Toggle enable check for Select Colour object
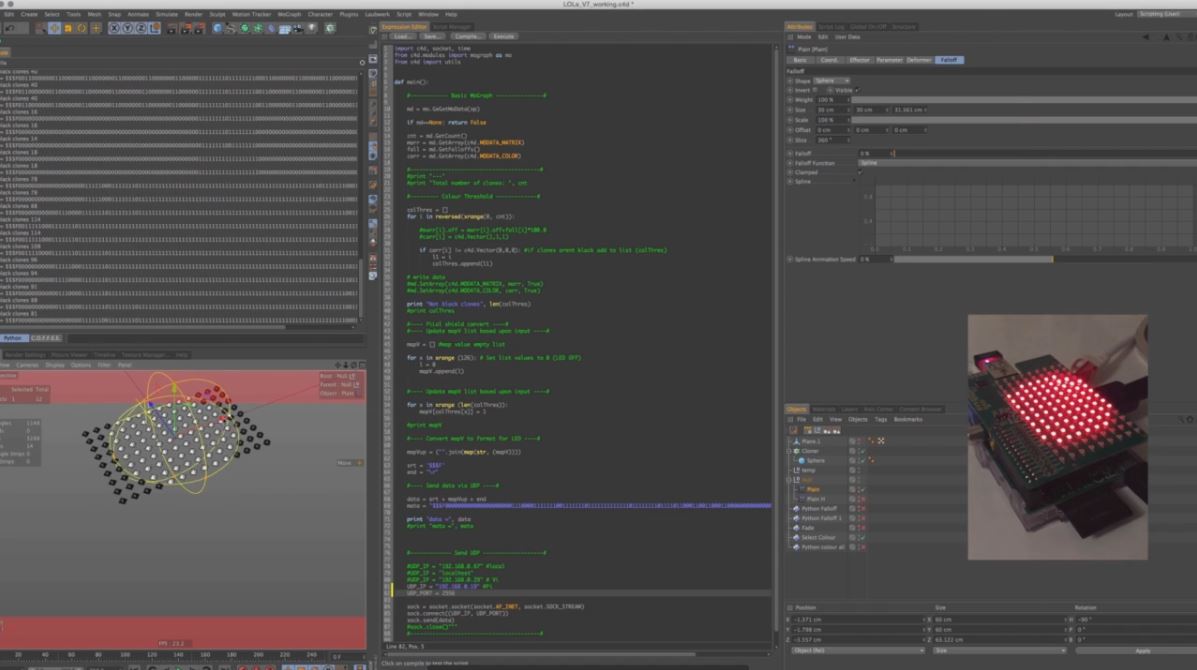This screenshot has height=670, width=1197. [863, 537]
